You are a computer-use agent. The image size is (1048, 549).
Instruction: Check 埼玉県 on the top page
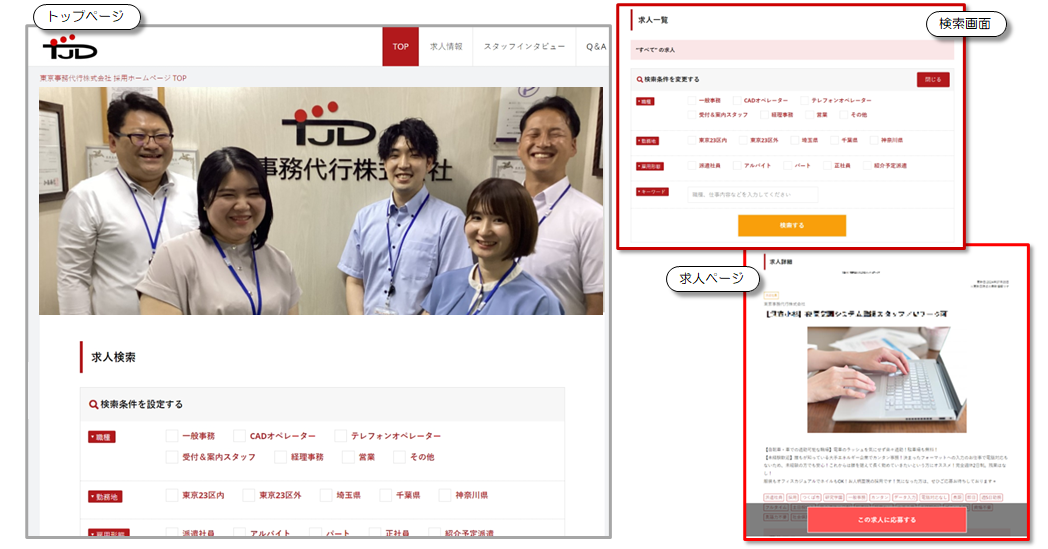pyautogui.click(x=325, y=496)
